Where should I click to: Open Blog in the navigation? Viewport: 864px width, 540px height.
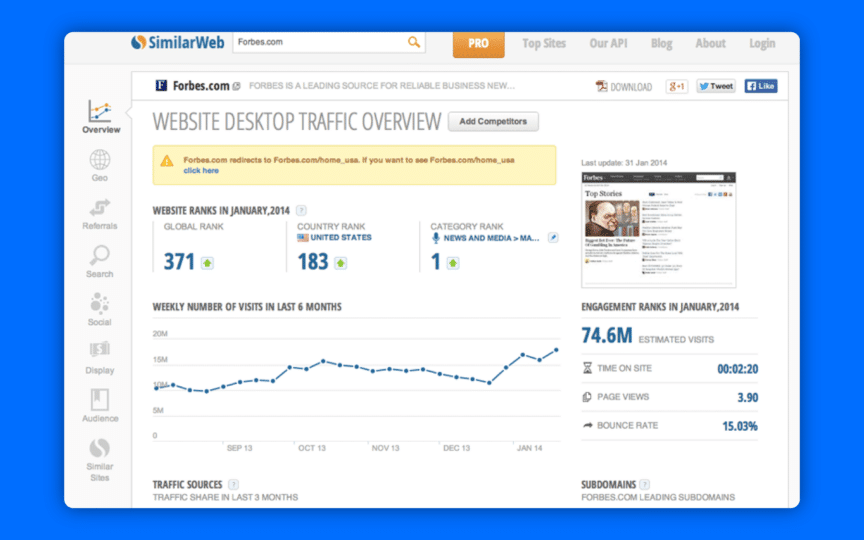[x=661, y=44]
